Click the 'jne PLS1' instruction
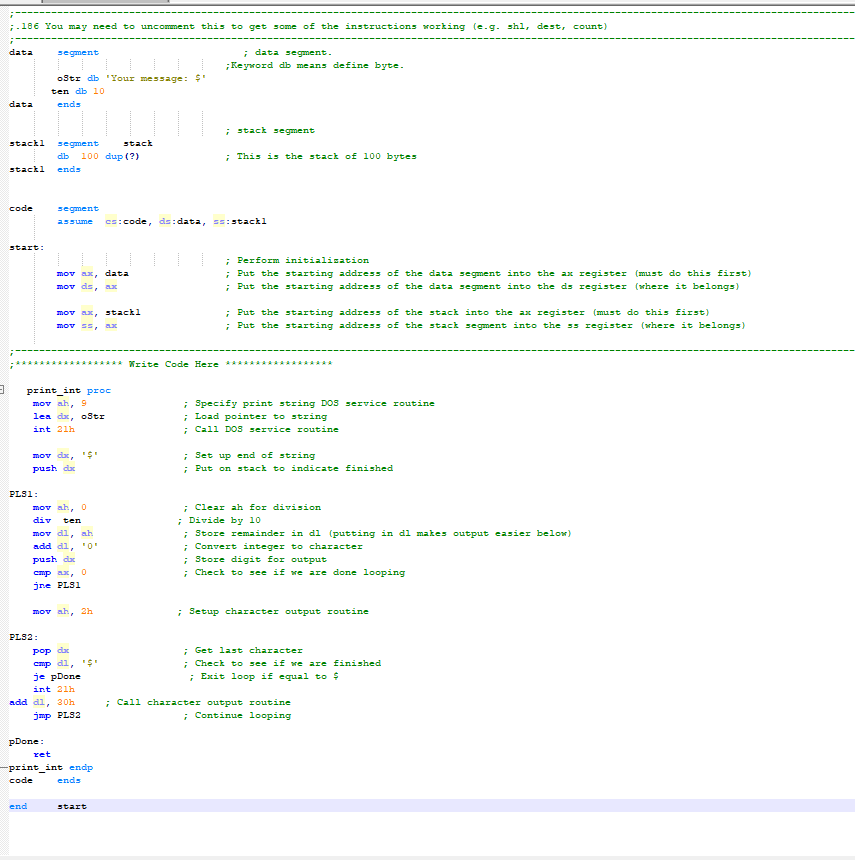 [x=57, y=585]
